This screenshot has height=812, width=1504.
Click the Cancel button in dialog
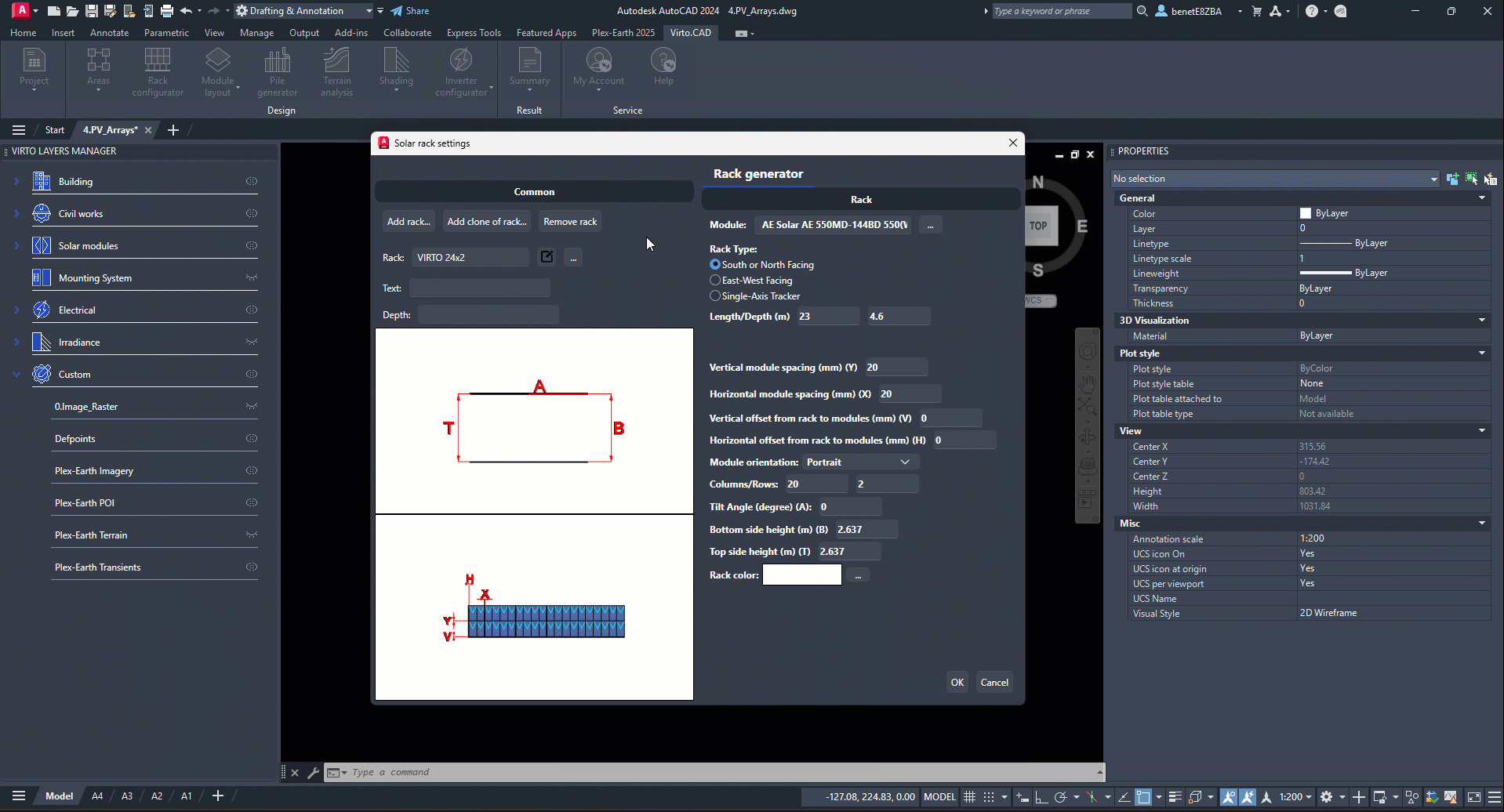[994, 683]
